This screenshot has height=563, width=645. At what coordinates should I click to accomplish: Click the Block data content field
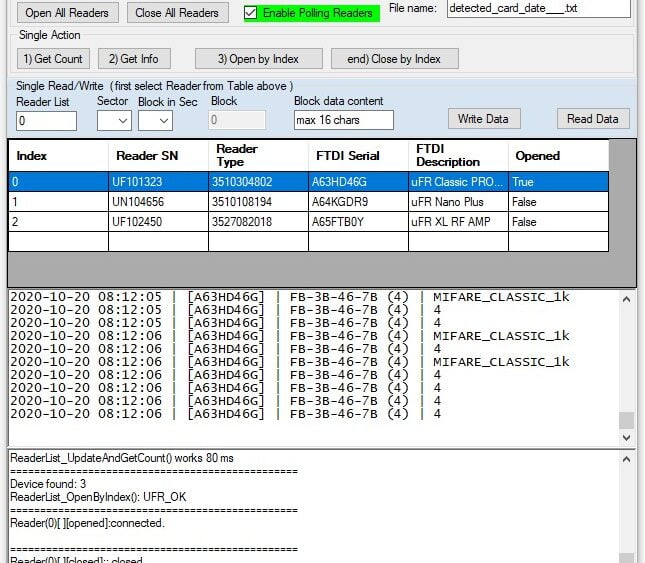pos(343,120)
